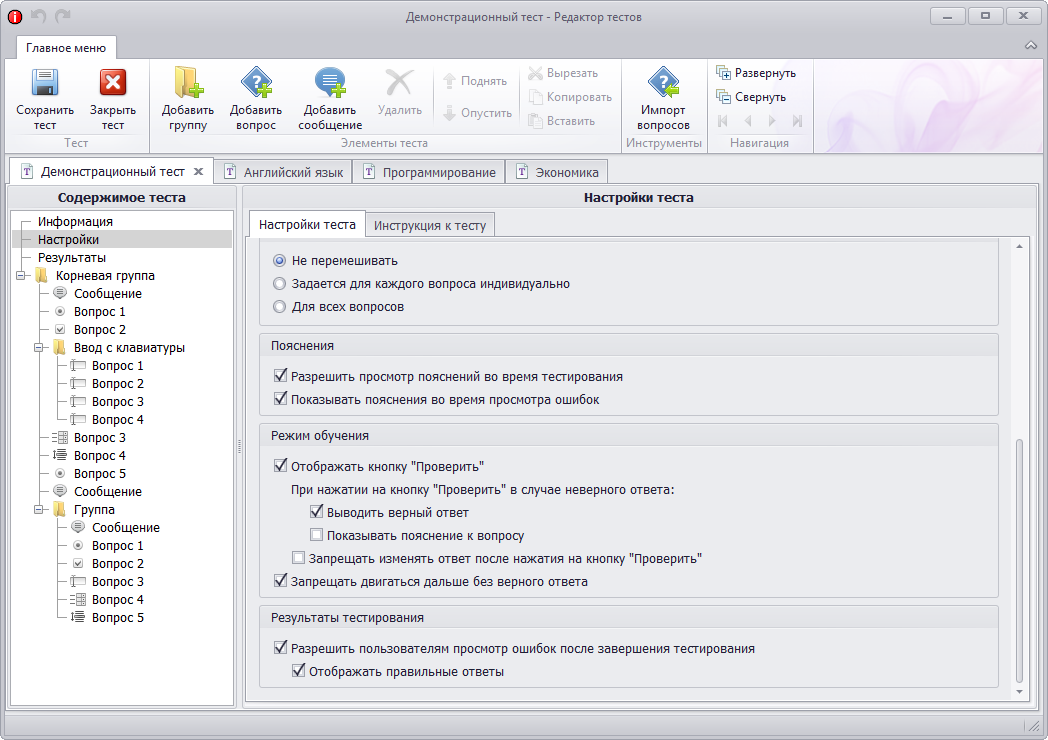Switch to the Английский язык tab
The image size is (1048, 740).
click(x=283, y=172)
